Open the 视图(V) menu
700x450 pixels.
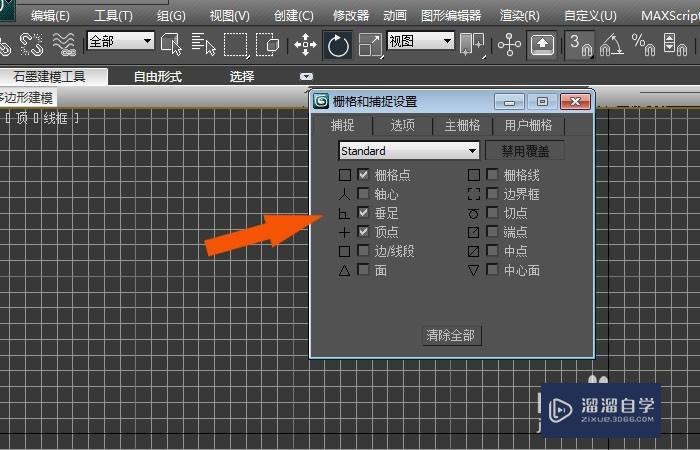[x=229, y=16]
